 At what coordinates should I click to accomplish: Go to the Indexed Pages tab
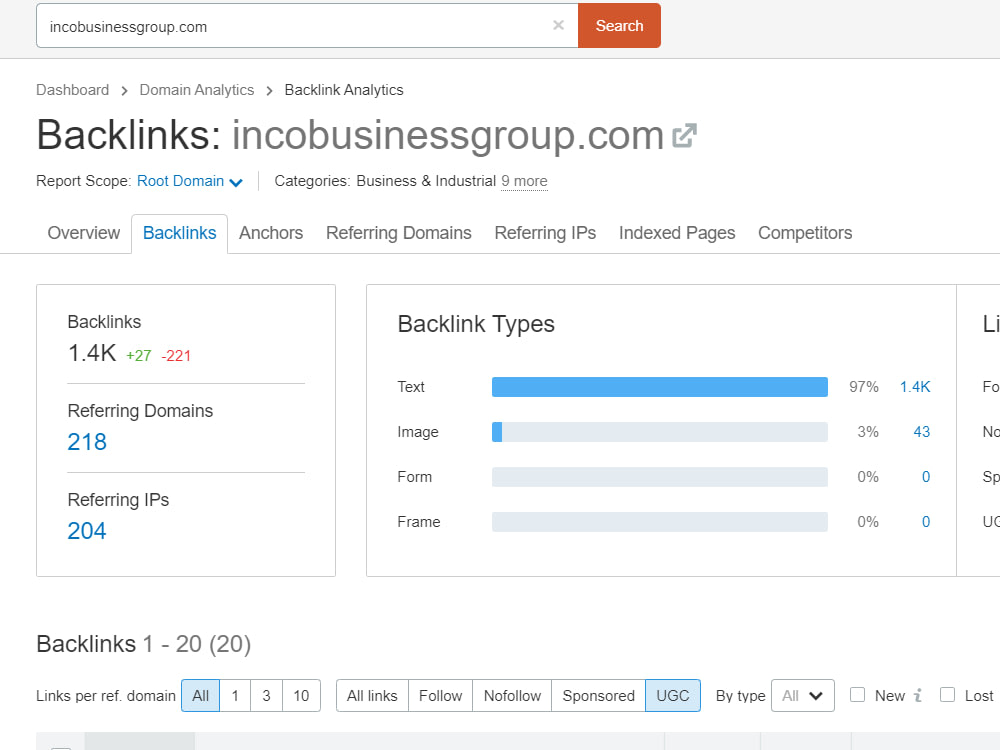[x=677, y=233]
